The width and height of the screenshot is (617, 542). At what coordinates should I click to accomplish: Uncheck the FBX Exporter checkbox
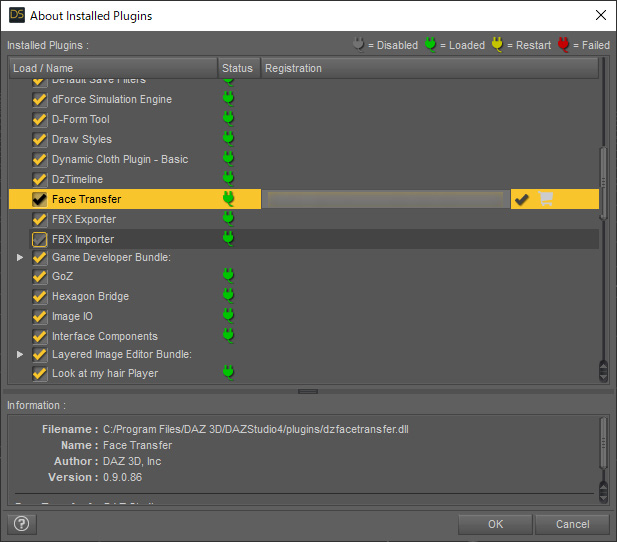[x=40, y=220]
